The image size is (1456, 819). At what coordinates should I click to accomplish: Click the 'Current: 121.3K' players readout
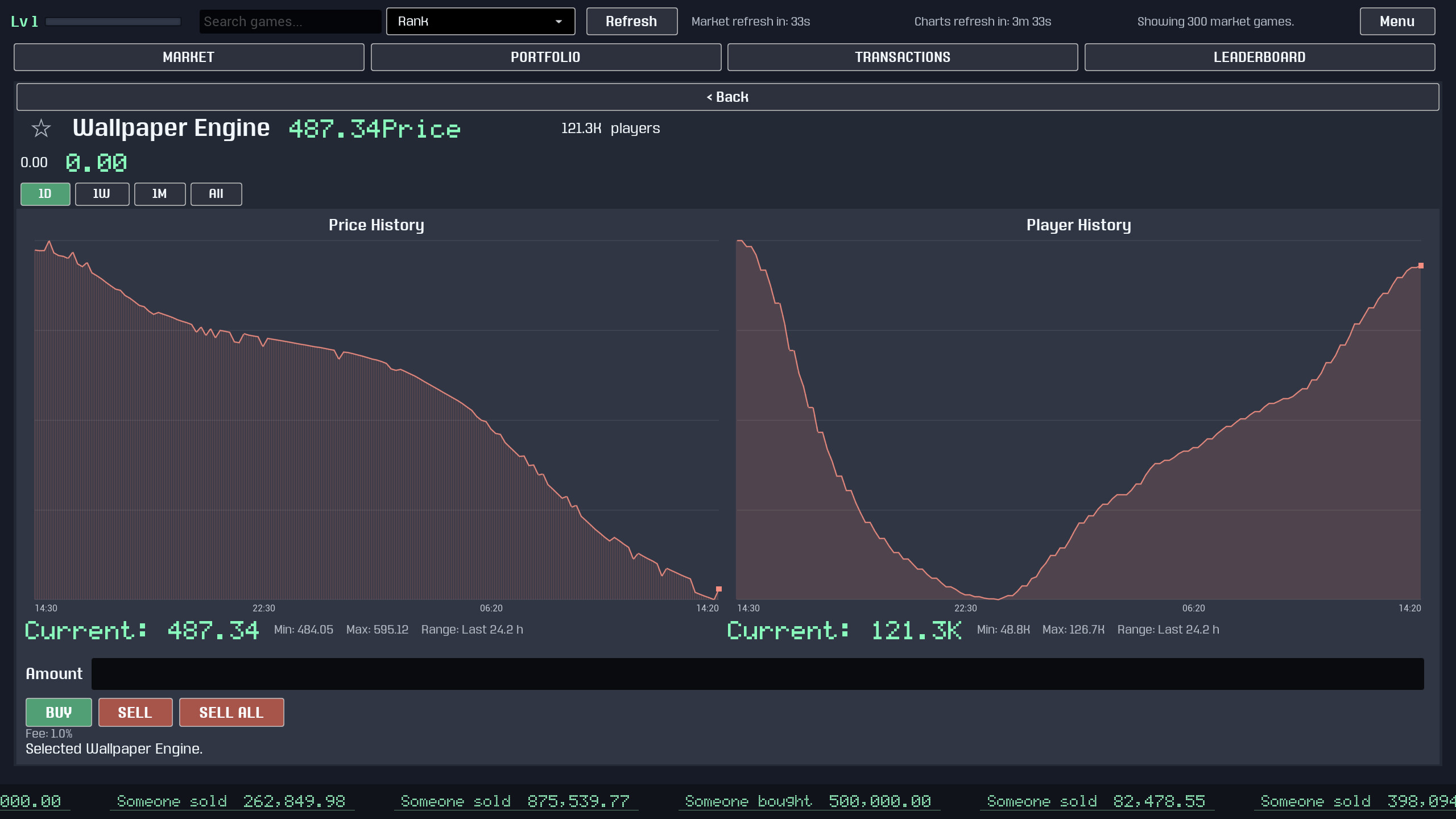[845, 631]
